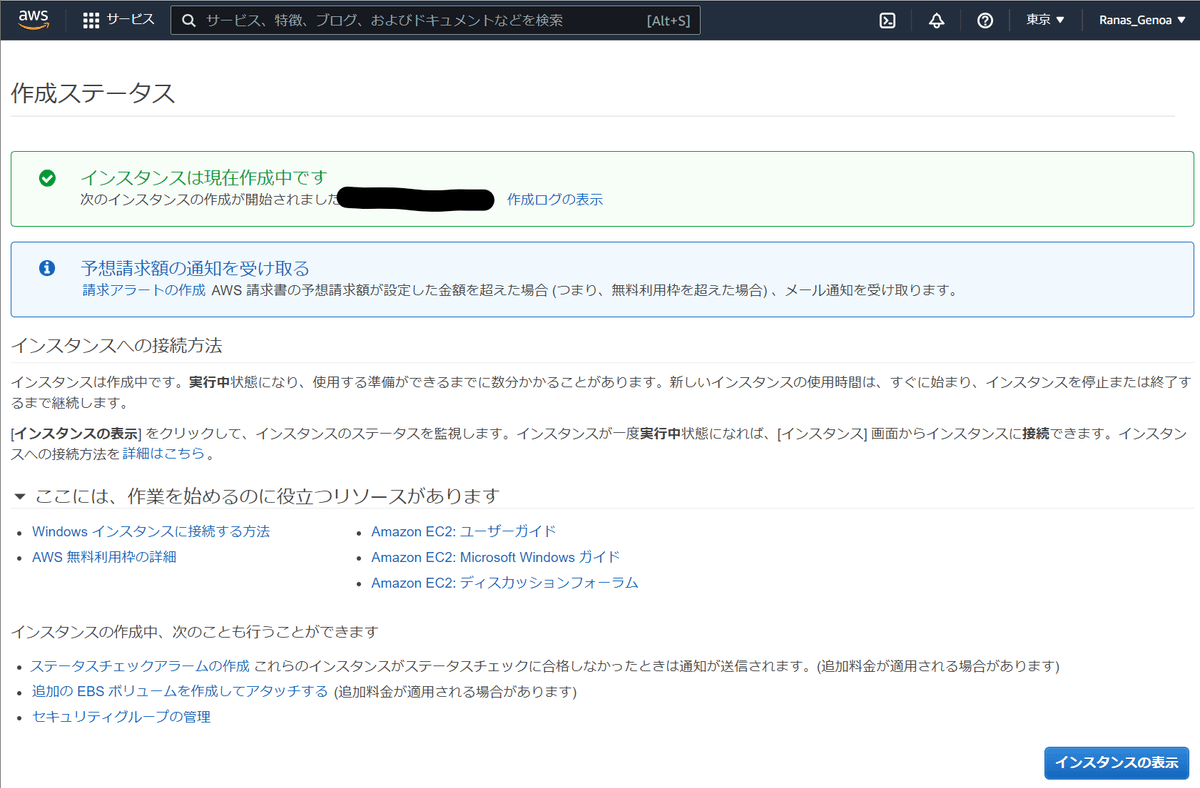This screenshot has width=1200, height=788.
Task: Open Amazon EC2: Microsoft Windows ガイド link
Action: [x=495, y=557]
